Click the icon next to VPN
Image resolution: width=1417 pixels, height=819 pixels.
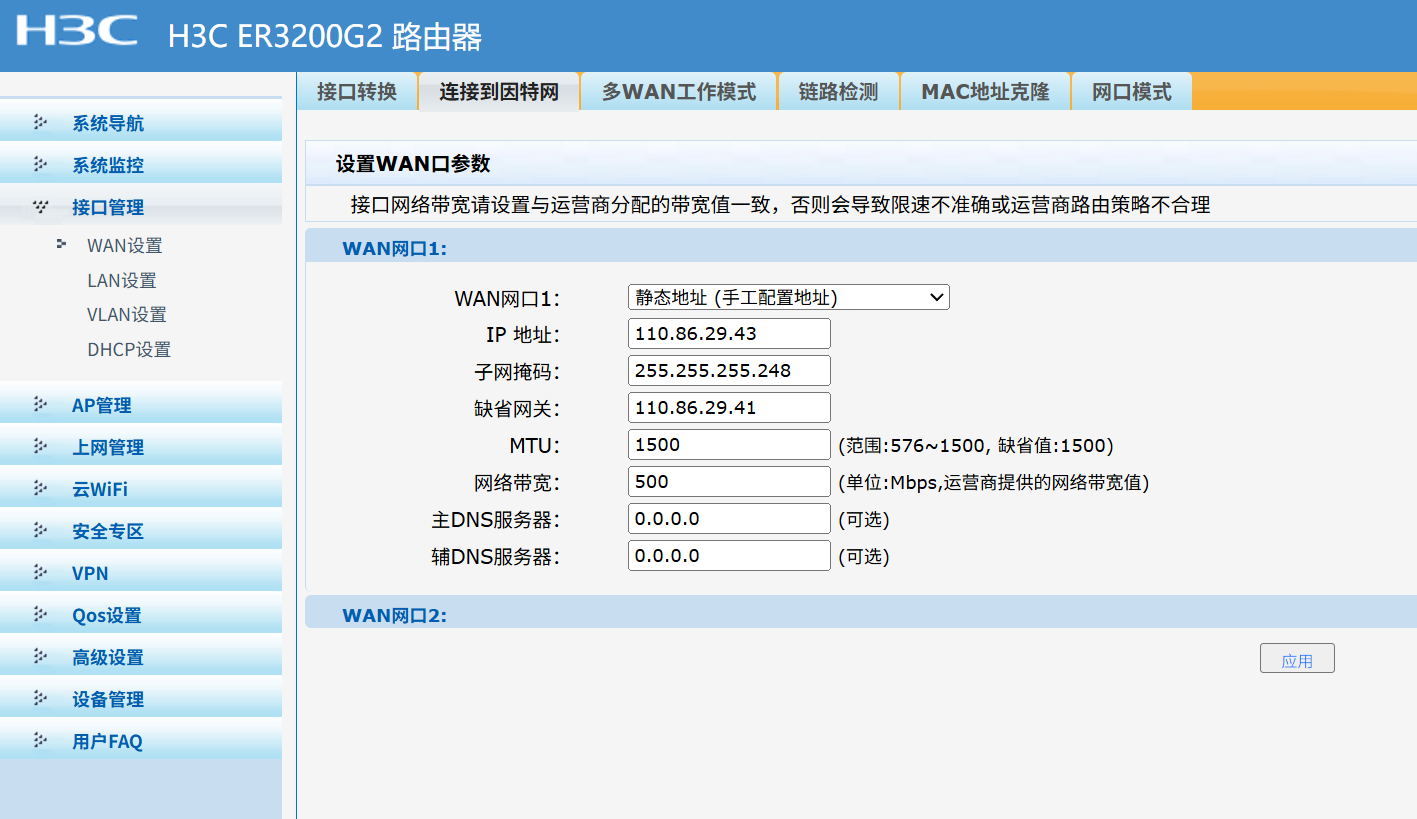40,573
